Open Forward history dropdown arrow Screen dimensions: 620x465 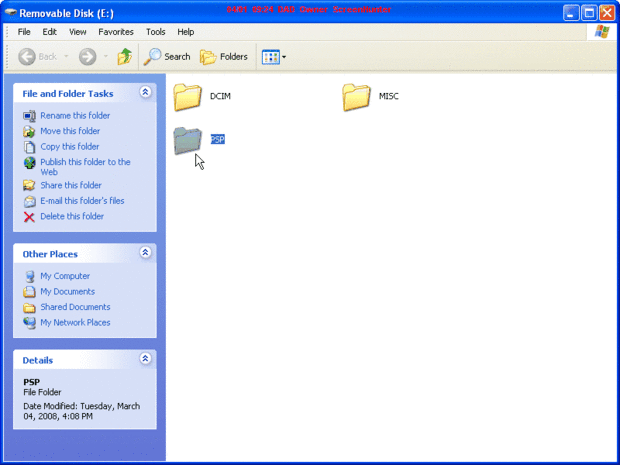[x=106, y=57]
